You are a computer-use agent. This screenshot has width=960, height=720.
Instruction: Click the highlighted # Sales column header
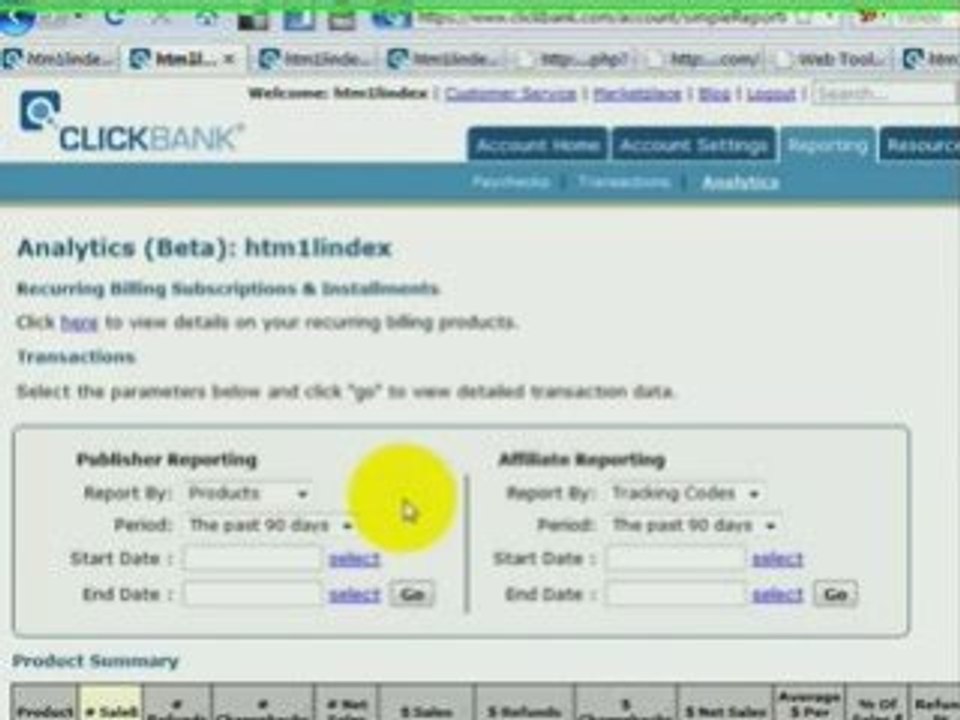click(x=111, y=704)
